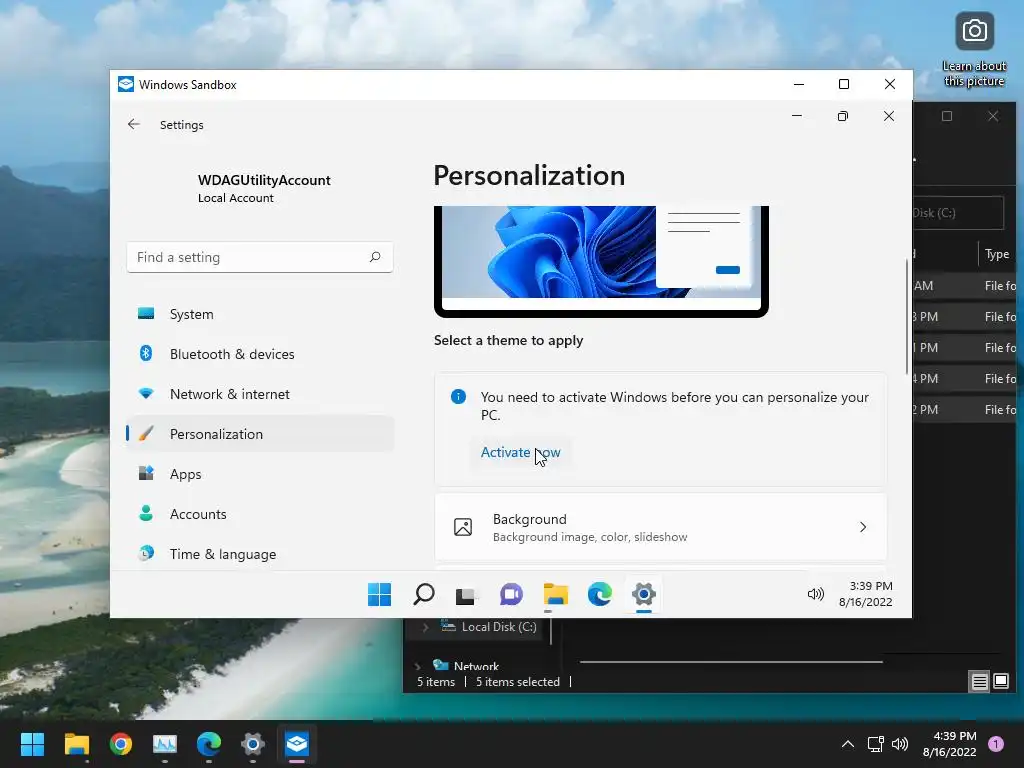The width and height of the screenshot is (1024, 768).
Task: Open Sandbox Task View icon
Action: [x=466, y=595]
